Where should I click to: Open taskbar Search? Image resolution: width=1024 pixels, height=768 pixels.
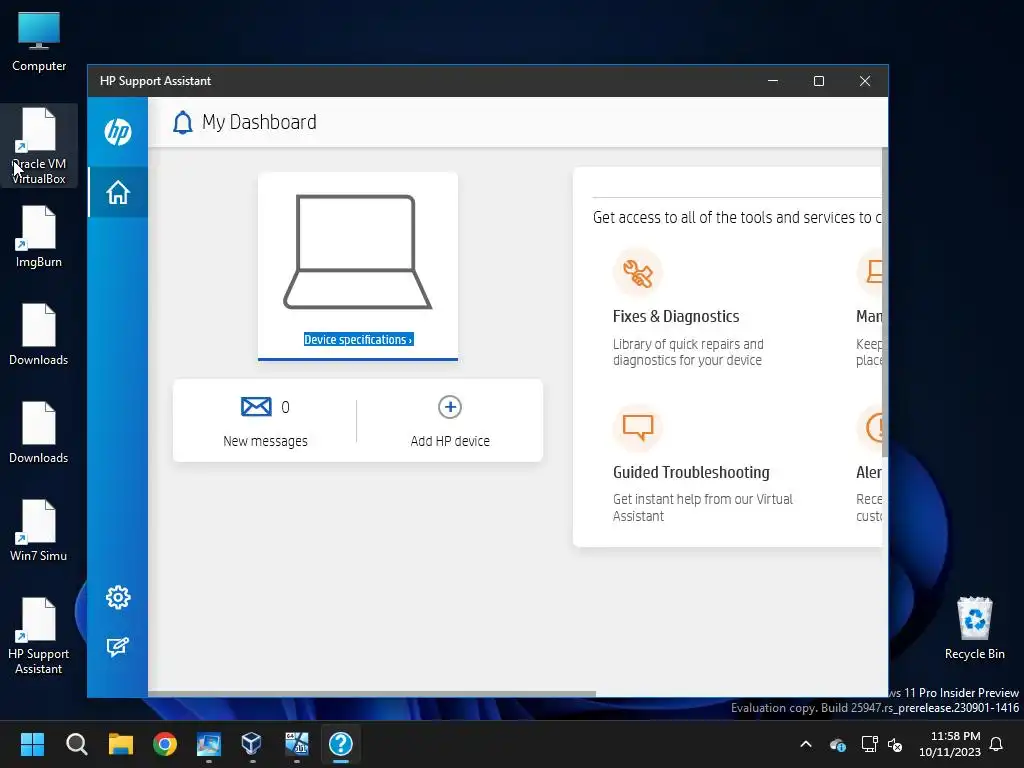(76, 744)
